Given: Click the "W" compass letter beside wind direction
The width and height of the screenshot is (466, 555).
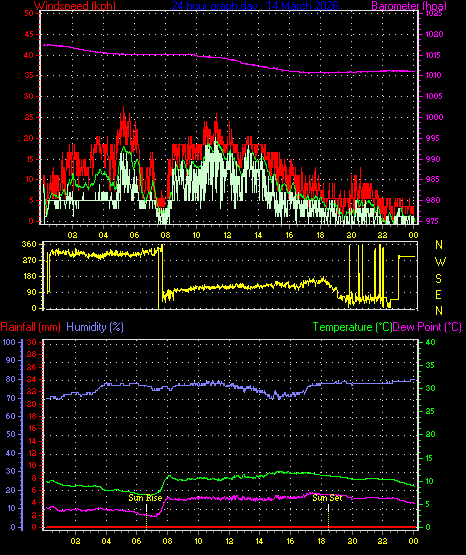Looking at the screenshot, I should click(x=440, y=262).
